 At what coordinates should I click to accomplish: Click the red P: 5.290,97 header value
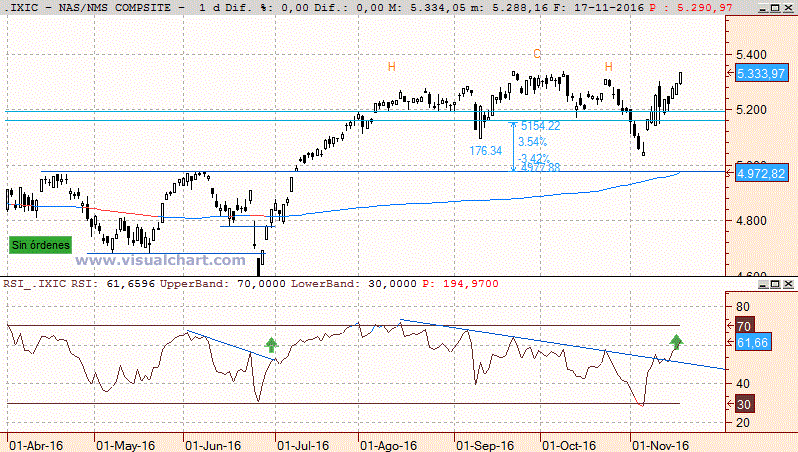691,8
